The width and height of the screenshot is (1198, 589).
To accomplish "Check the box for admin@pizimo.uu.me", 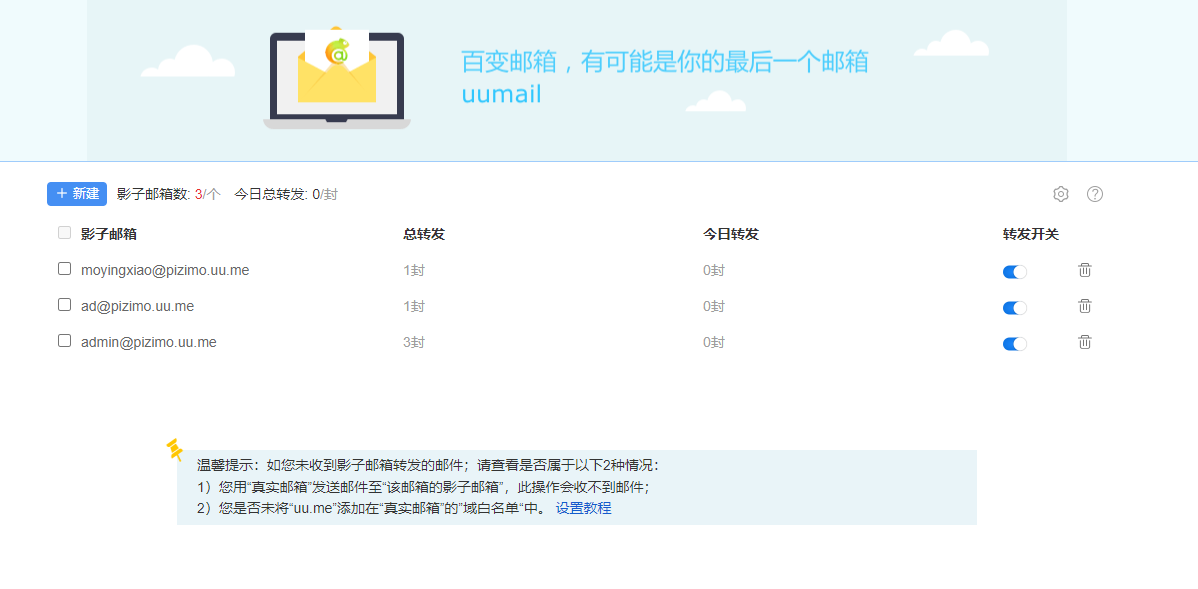I will pos(64,341).
